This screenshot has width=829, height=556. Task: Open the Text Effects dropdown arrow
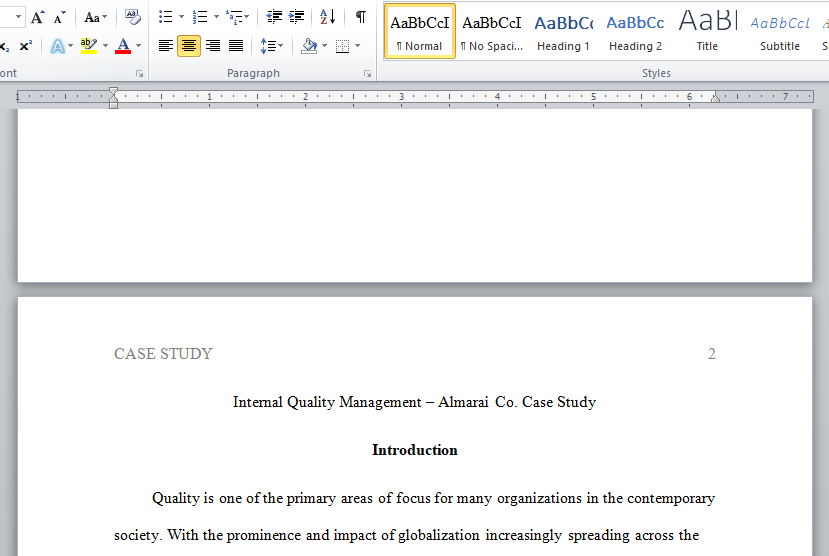pos(70,47)
